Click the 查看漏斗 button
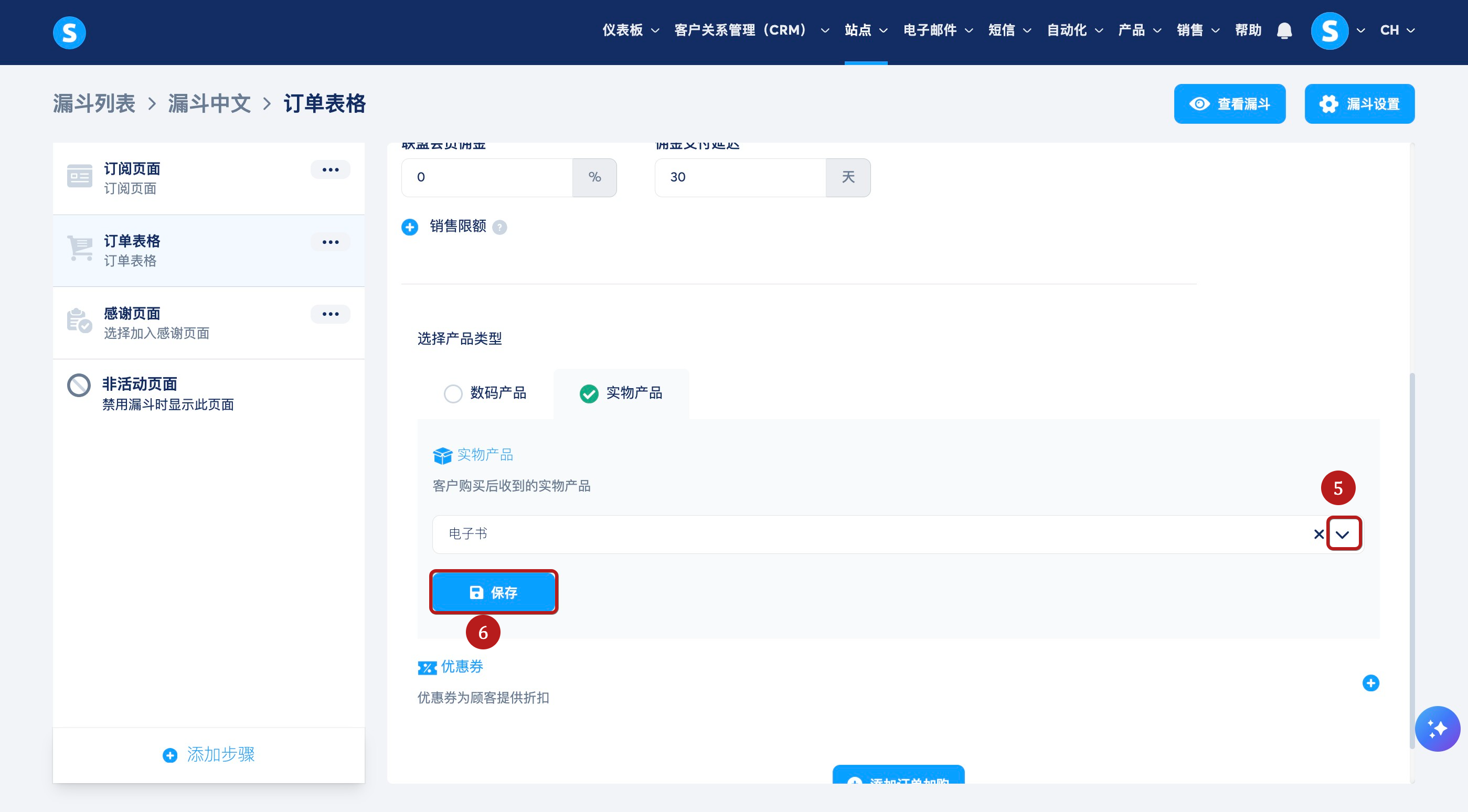1468x812 pixels. [1229, 104]
